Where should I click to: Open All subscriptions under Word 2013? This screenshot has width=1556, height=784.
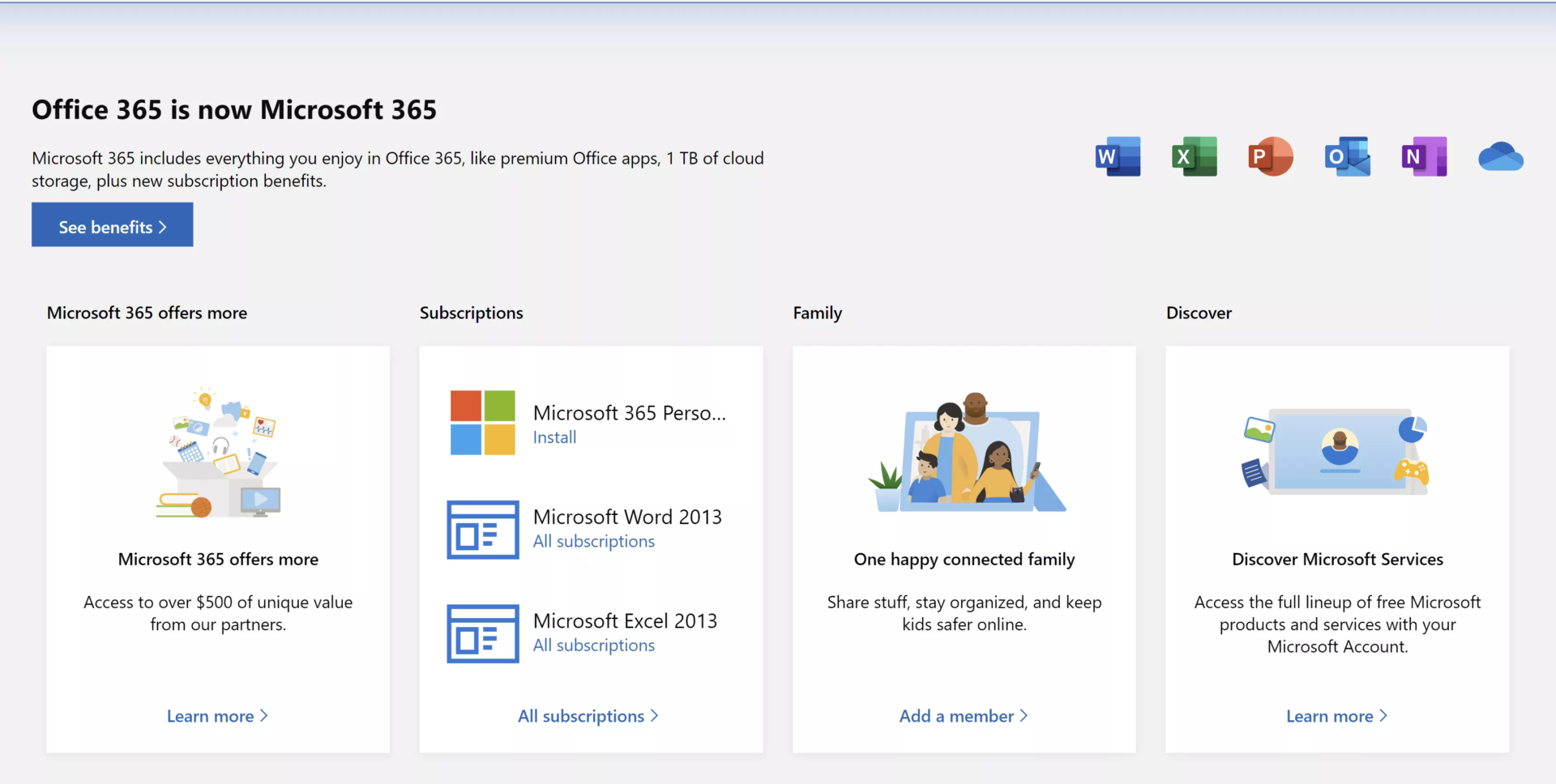593,541
